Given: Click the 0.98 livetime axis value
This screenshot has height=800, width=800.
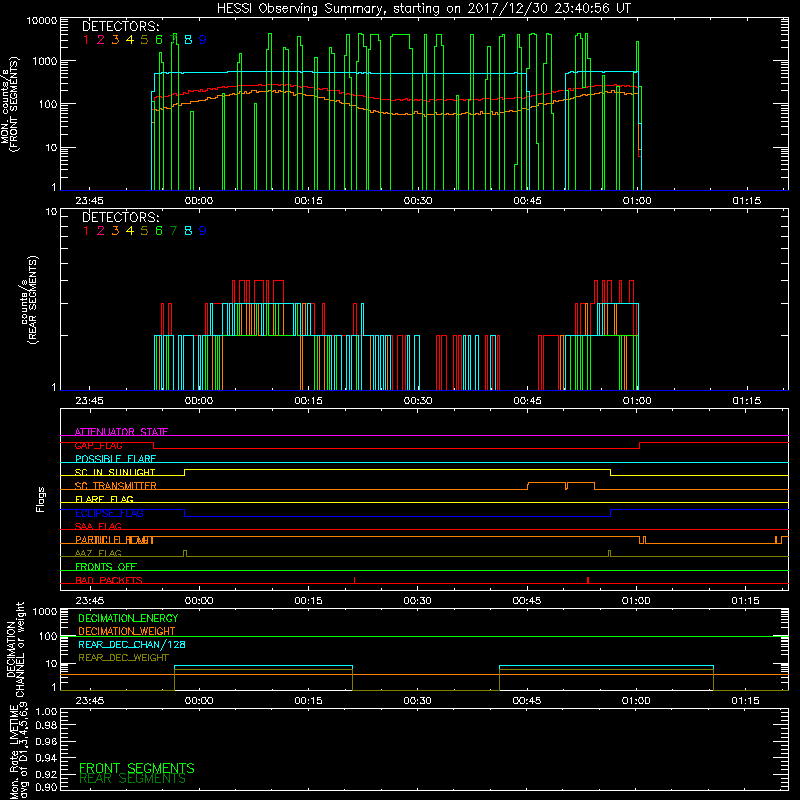Looking at the screenshot, I should (46, 726).
